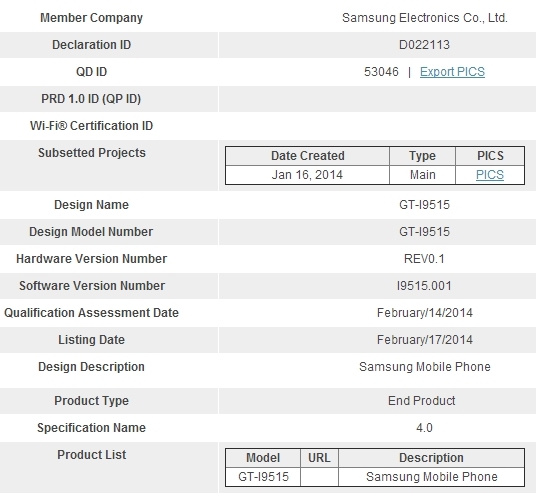Click Samsung Electronics Co., Ltd. company name
The height and width of the screenshot is (493, 536).
[425, 18]
